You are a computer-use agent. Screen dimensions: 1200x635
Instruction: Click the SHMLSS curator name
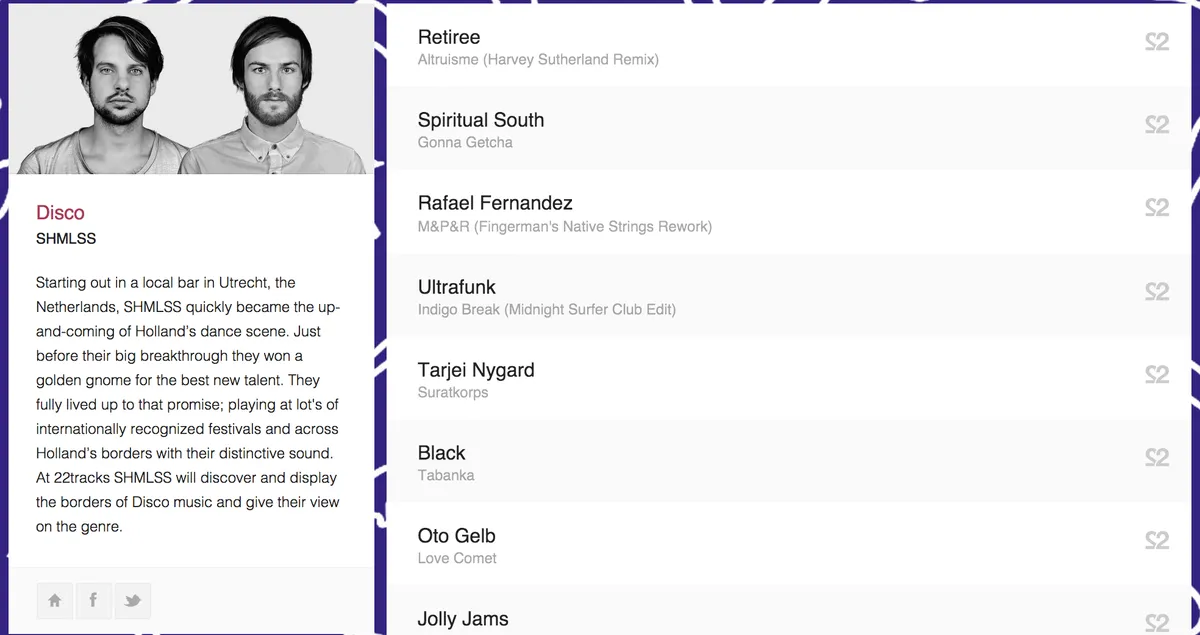(66, 239)
